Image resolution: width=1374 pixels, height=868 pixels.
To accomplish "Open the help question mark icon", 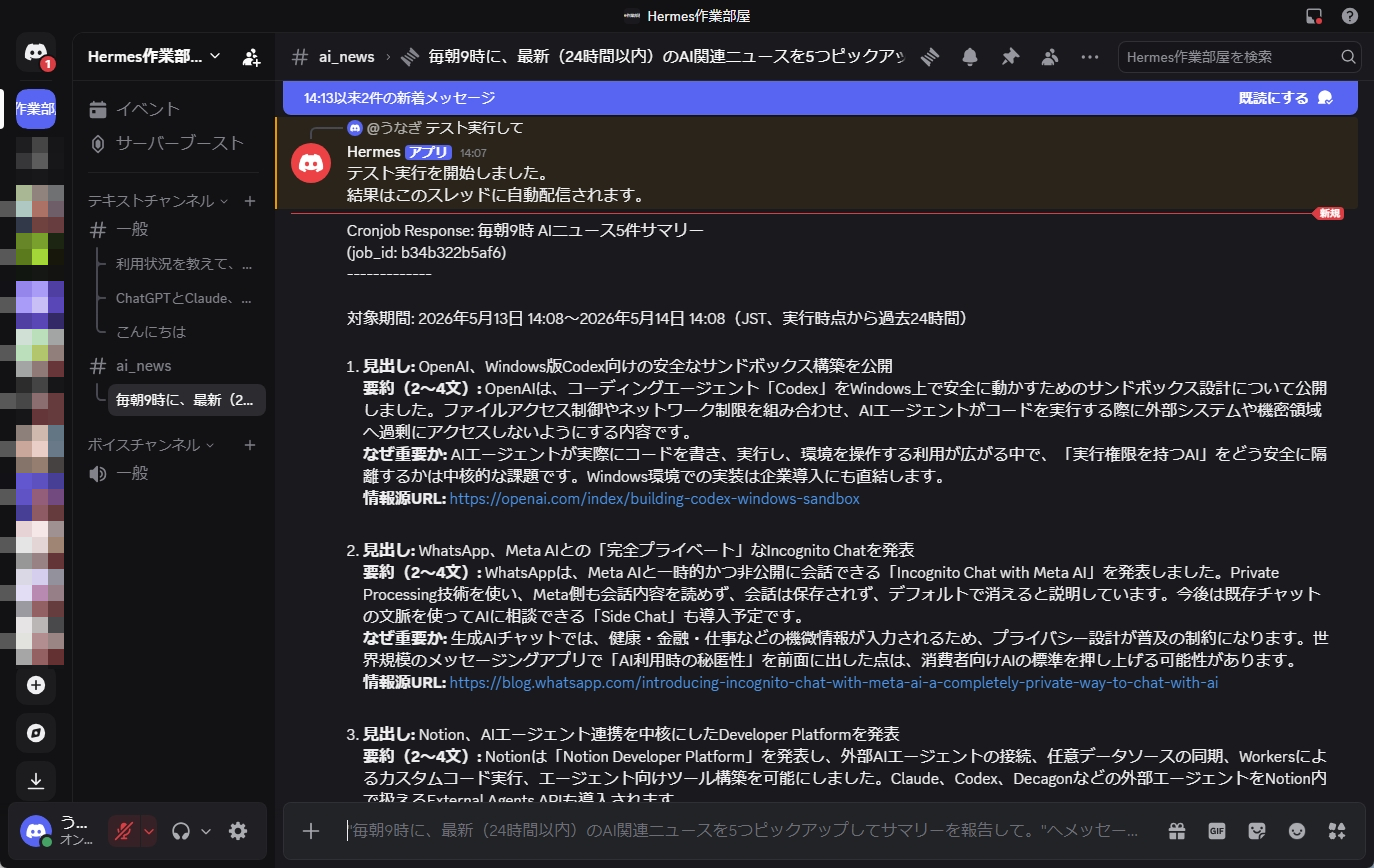I will click(1350, 16).
